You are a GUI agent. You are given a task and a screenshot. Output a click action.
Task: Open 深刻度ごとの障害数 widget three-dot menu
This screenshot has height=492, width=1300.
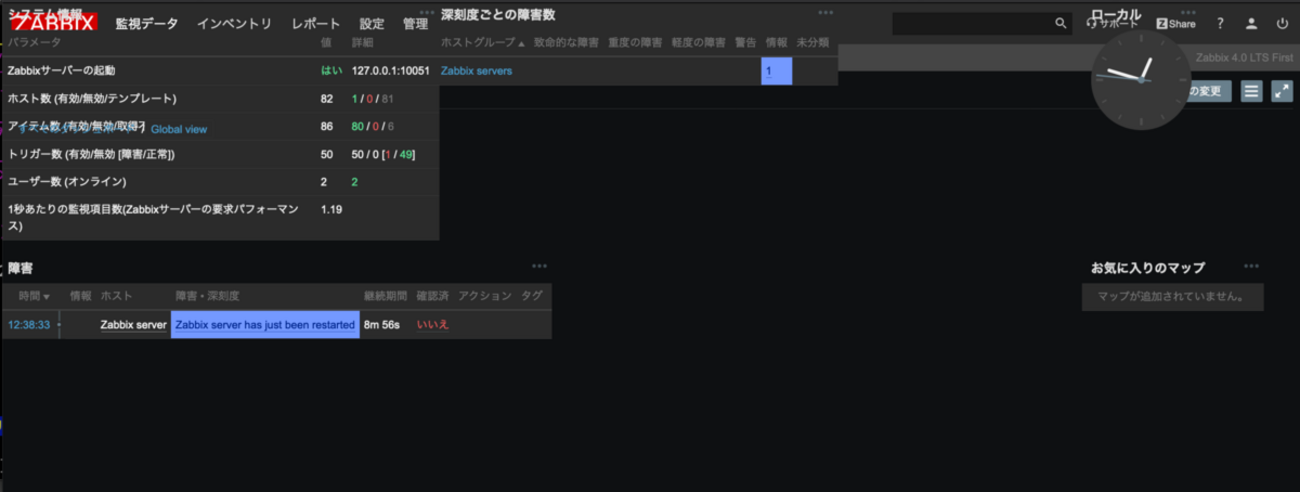(825, 13)
